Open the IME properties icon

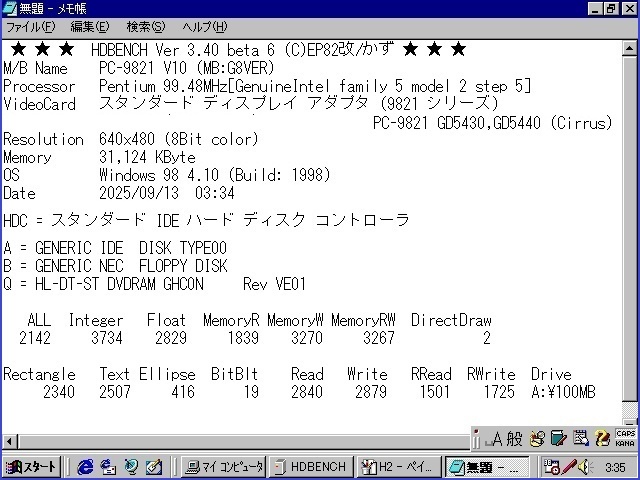580,439
